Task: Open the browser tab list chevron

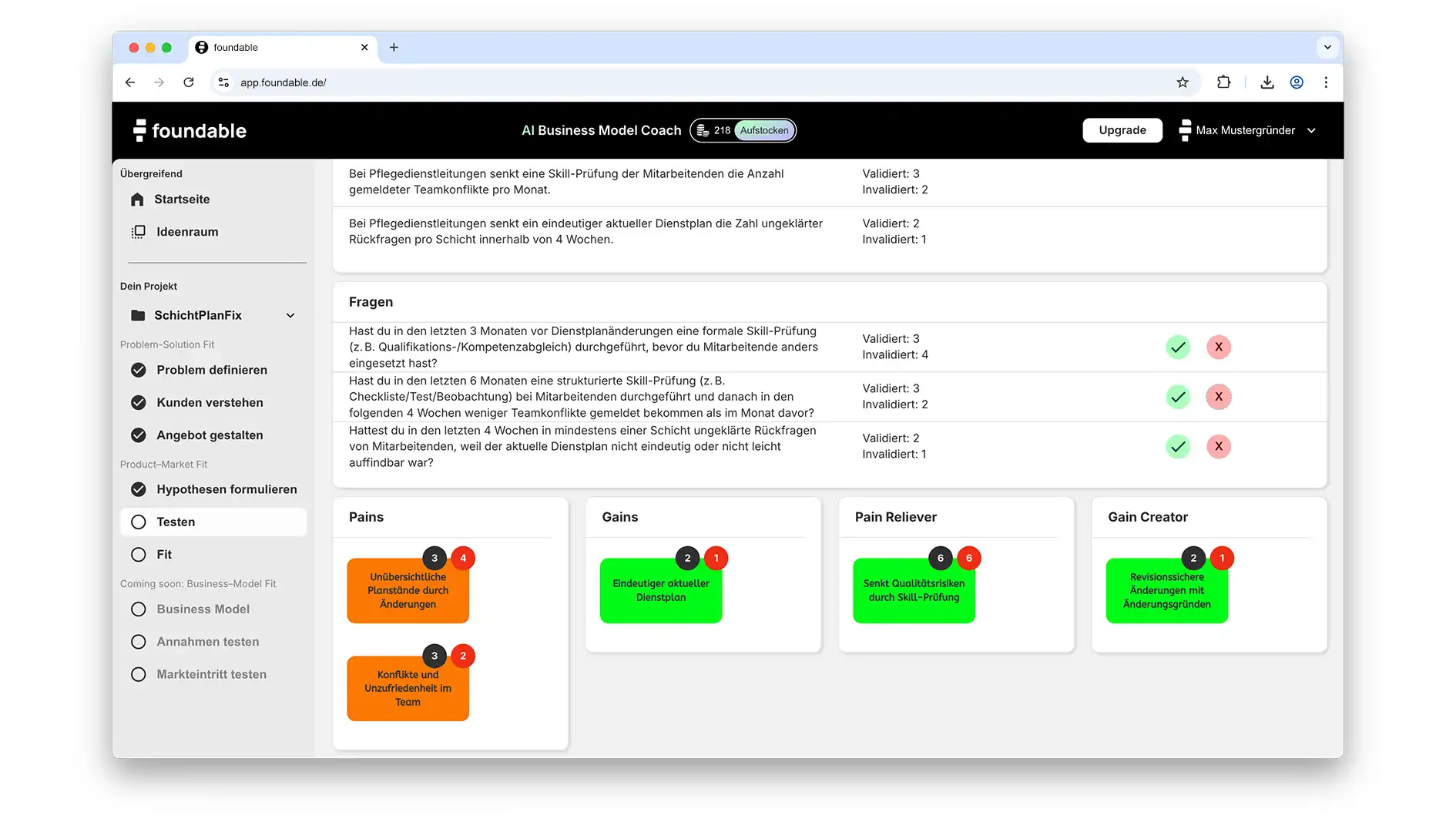Action: [1327, 47]
